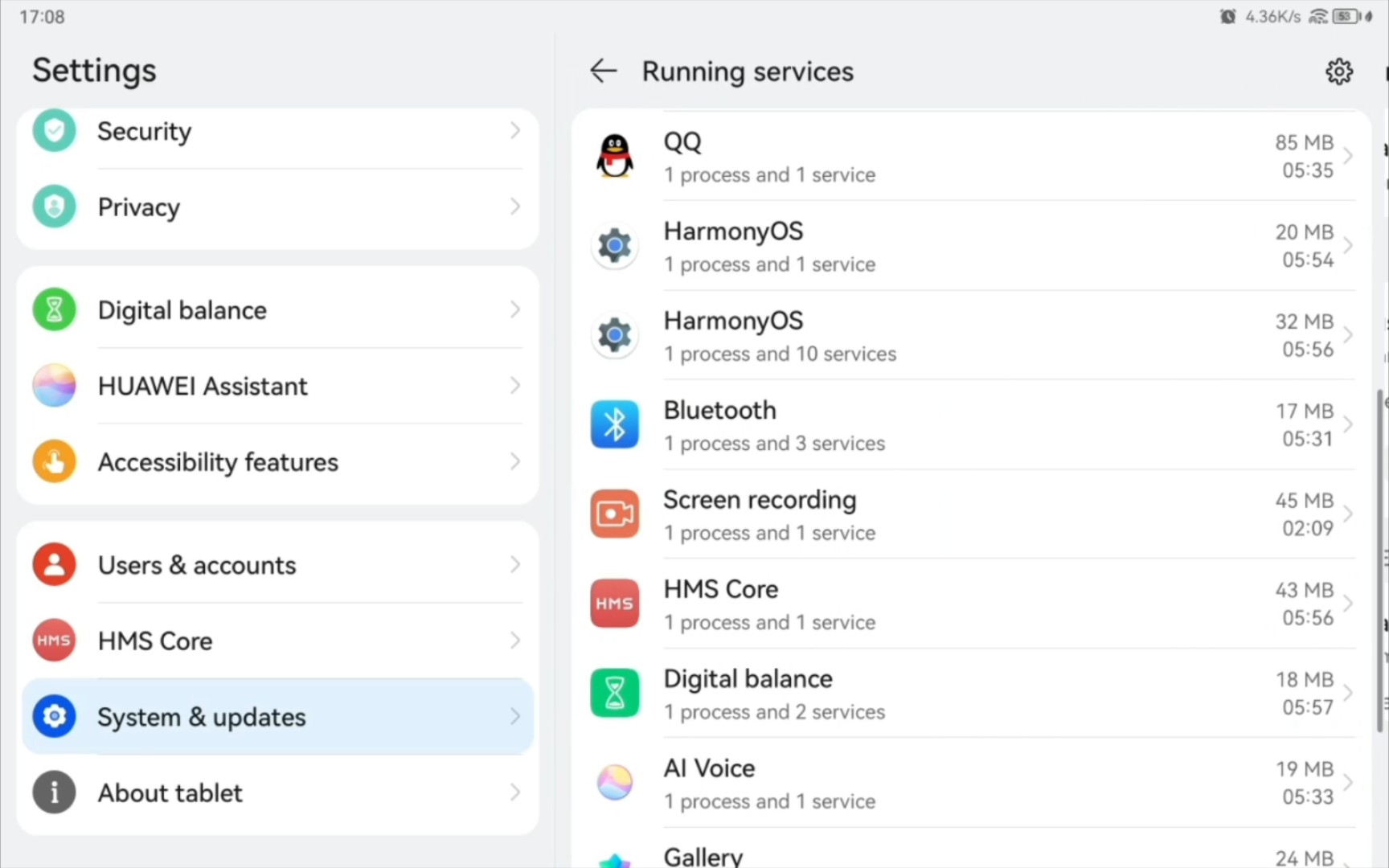1389x868 pixels.
Task: Tap the AI Voice colorful orb icon
Action: point(615,782)
